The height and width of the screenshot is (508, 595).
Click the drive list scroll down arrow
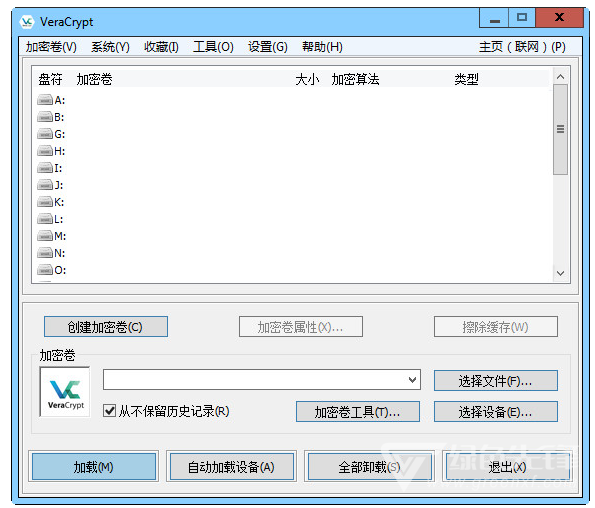tap(560, 274)
